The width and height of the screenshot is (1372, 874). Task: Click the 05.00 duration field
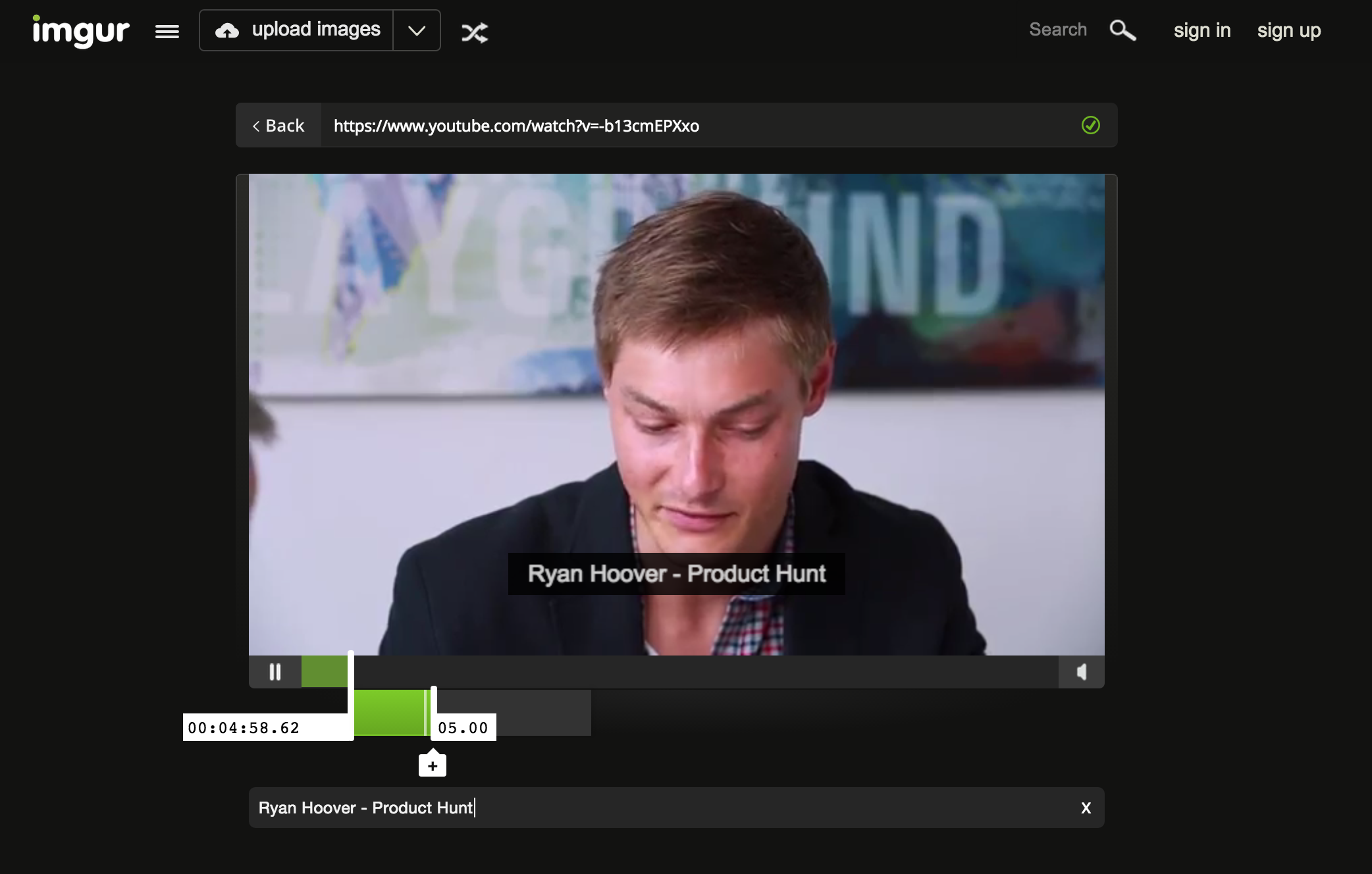(463, 728)
